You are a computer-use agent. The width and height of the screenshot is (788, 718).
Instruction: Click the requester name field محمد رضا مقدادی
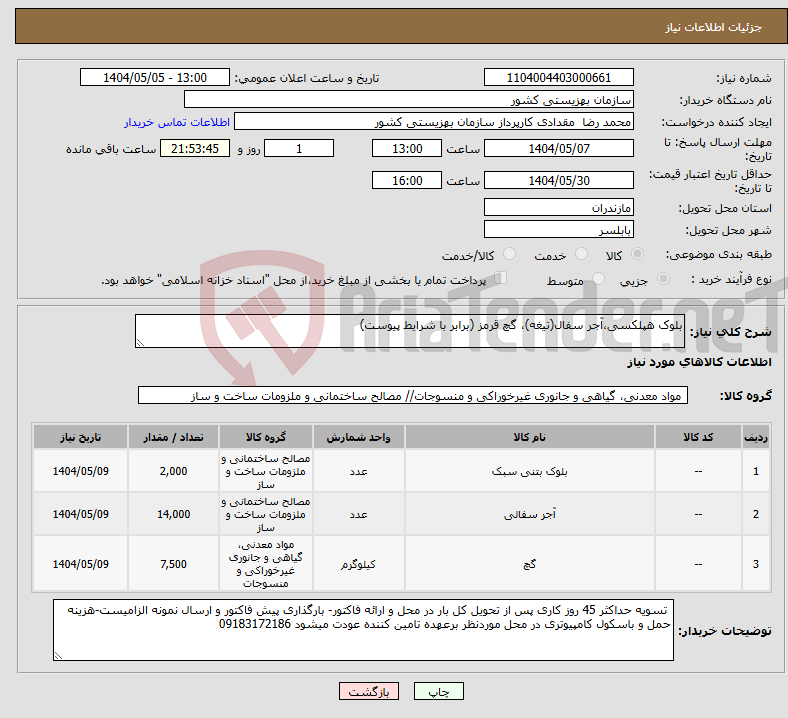coord(434,122)
